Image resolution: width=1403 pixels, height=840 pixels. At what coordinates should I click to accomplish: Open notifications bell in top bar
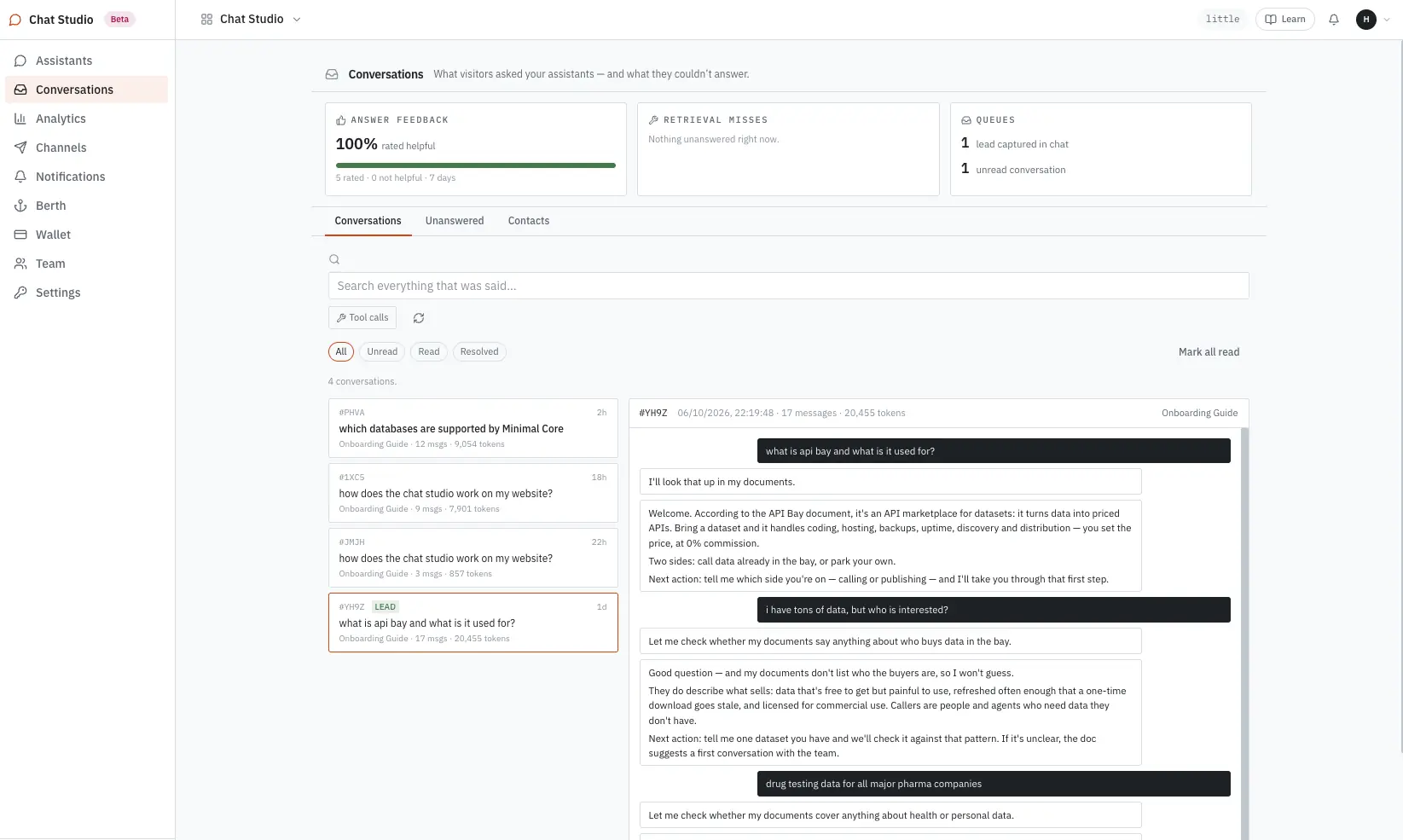1334,20
